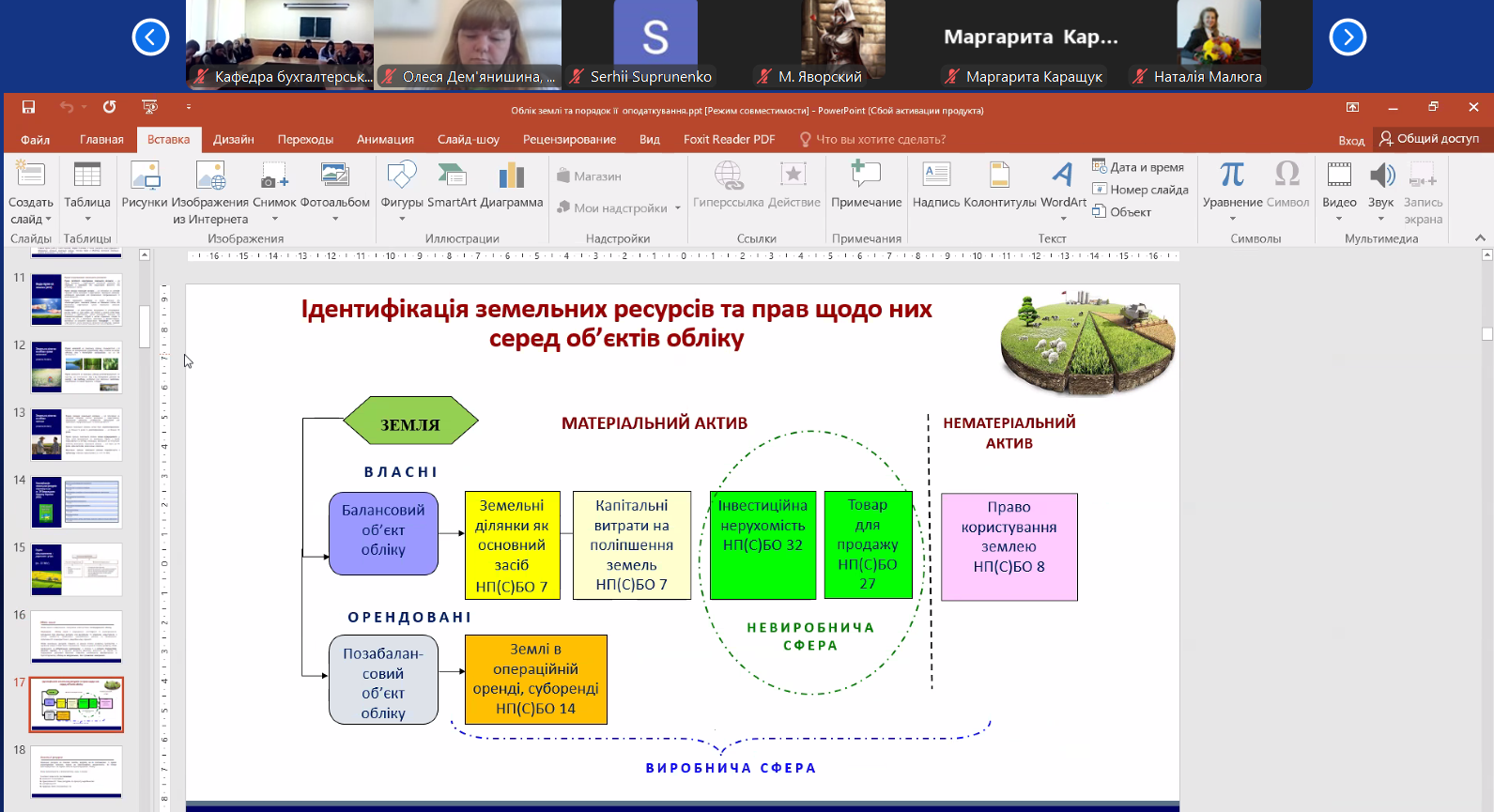Insert a picture using Рисунки icon

point(144,176)
